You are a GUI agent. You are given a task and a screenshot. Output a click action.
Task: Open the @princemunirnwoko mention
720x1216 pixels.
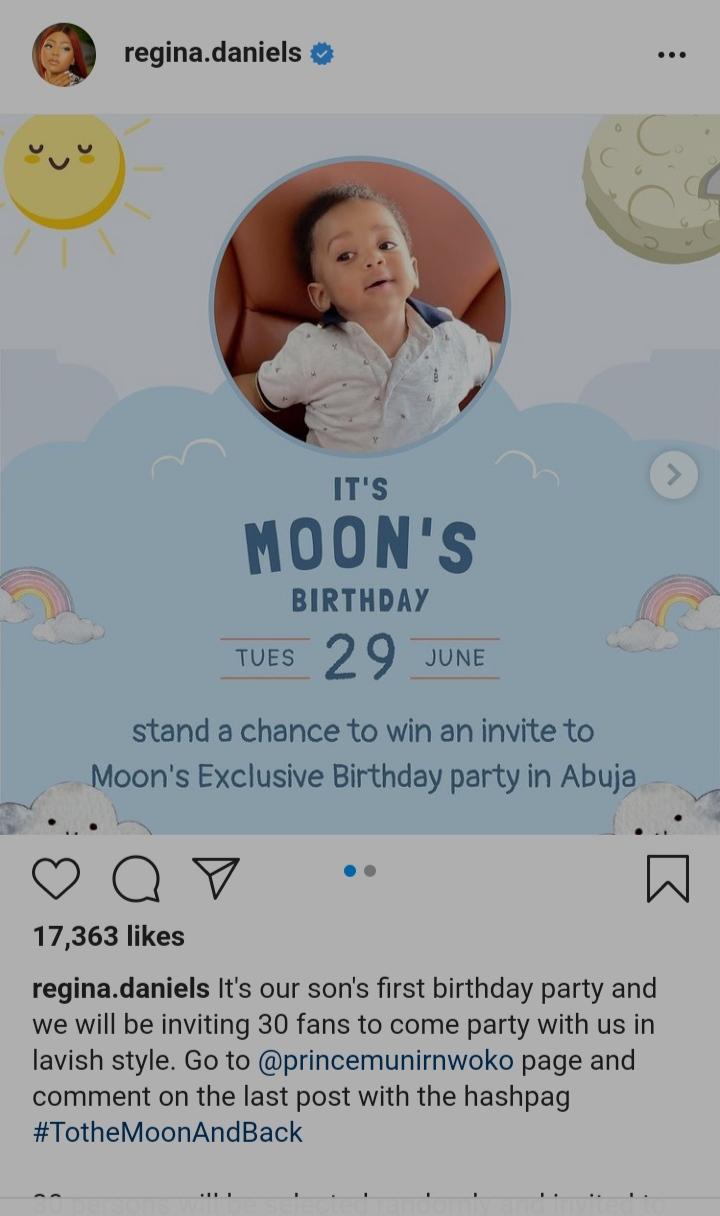pos(386,1060)
